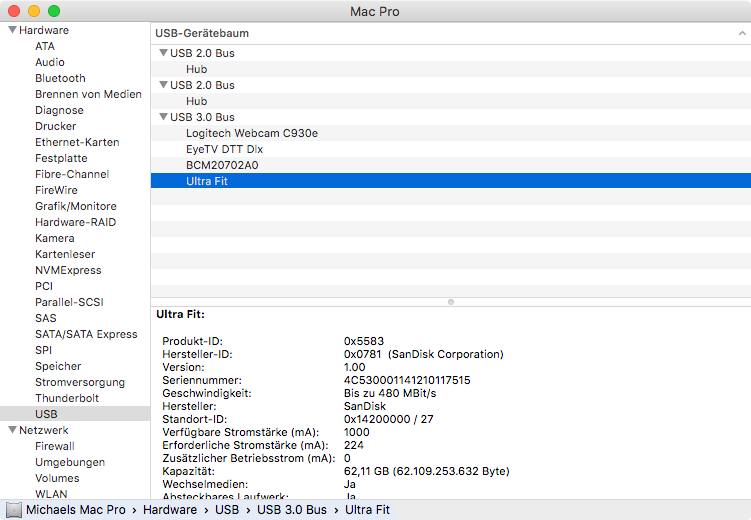
Task: Open the NVMExpress category
Action: click(68, 270)
